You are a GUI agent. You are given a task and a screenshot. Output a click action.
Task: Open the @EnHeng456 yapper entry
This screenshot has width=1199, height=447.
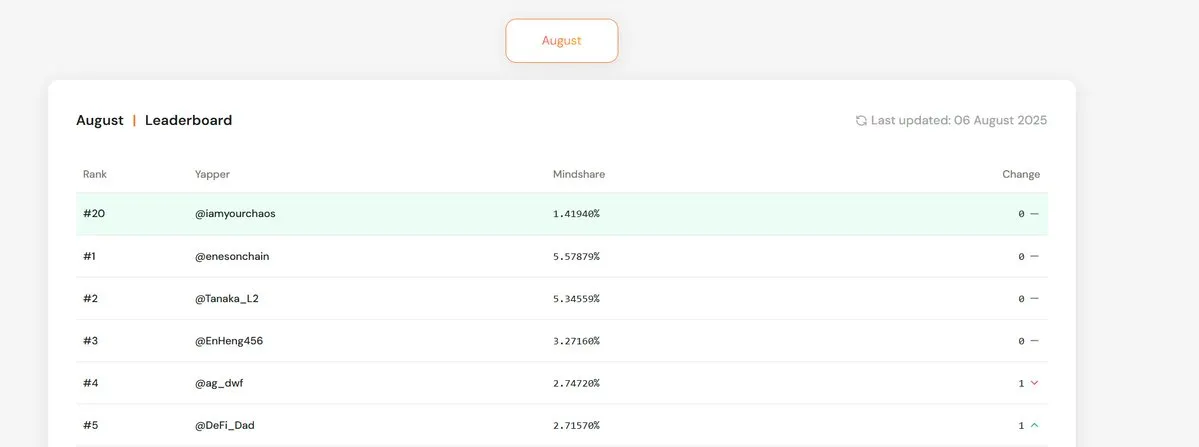pos(229,341)
